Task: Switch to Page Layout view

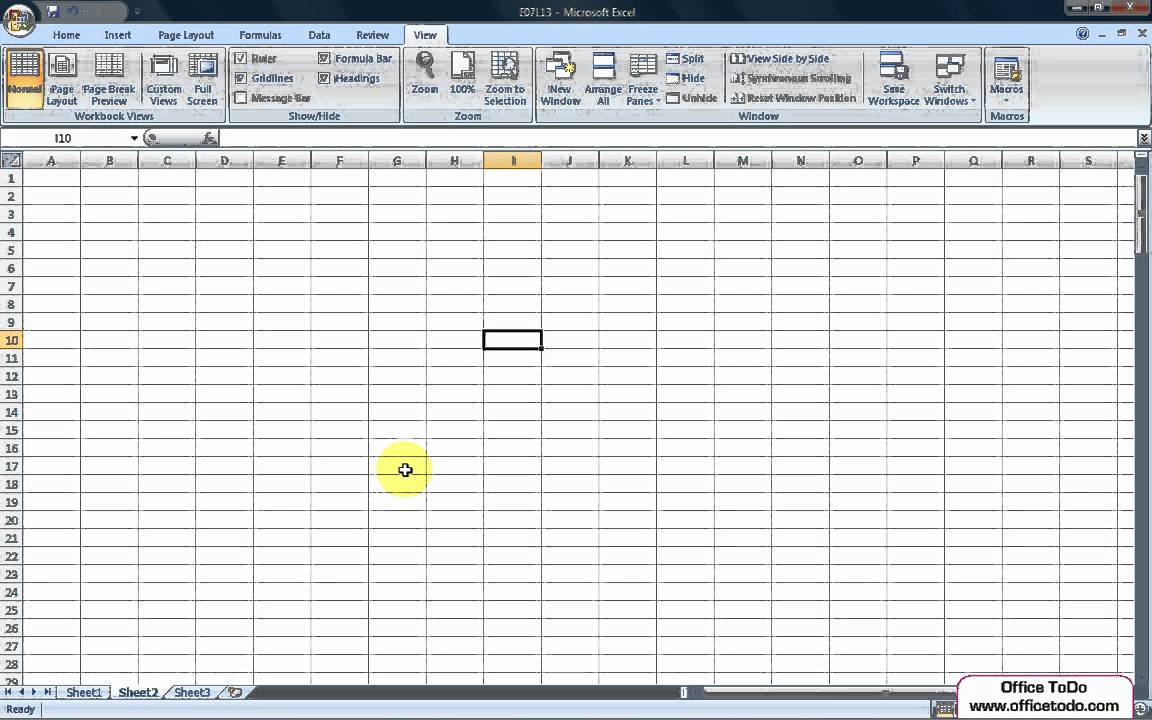Action: point(62,79)
